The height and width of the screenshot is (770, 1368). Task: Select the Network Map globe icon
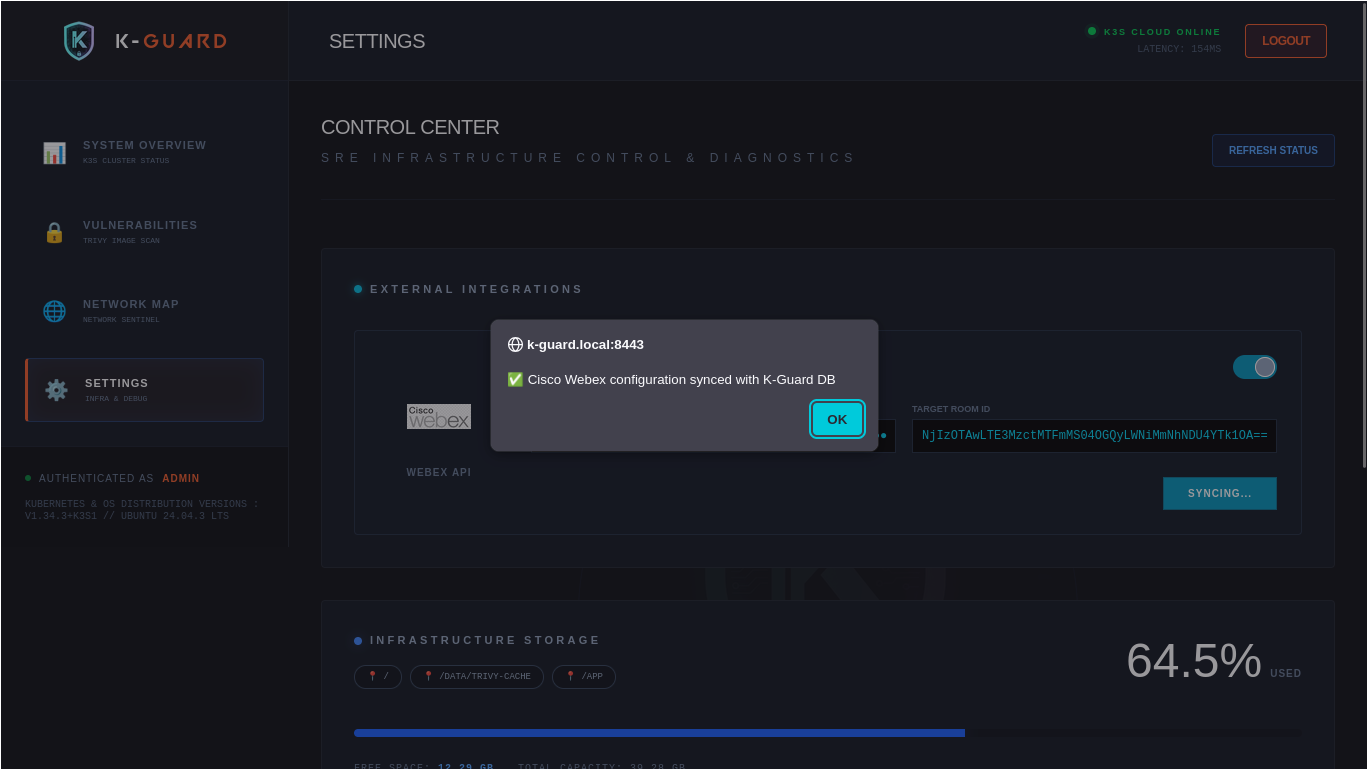click(x=54, y=311)
